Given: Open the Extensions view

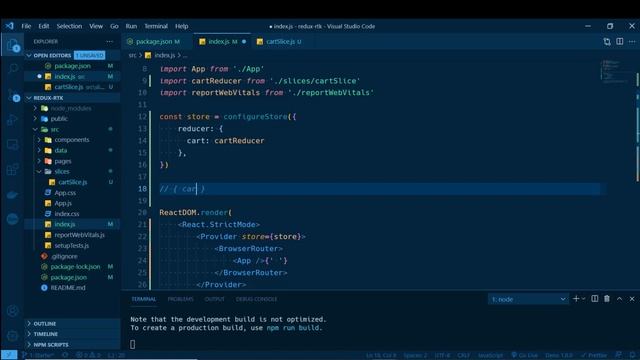Looking at the screenshot, I should (x=12, y=169).
